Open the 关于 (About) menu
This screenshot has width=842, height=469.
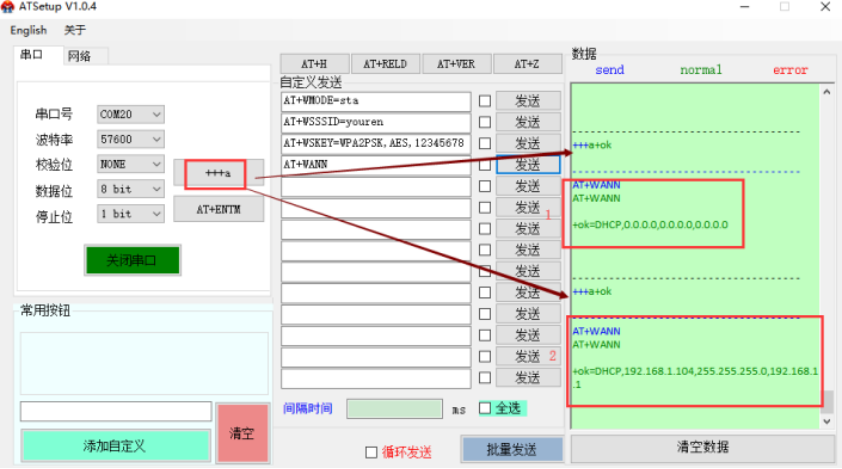(x=75, y=30)
